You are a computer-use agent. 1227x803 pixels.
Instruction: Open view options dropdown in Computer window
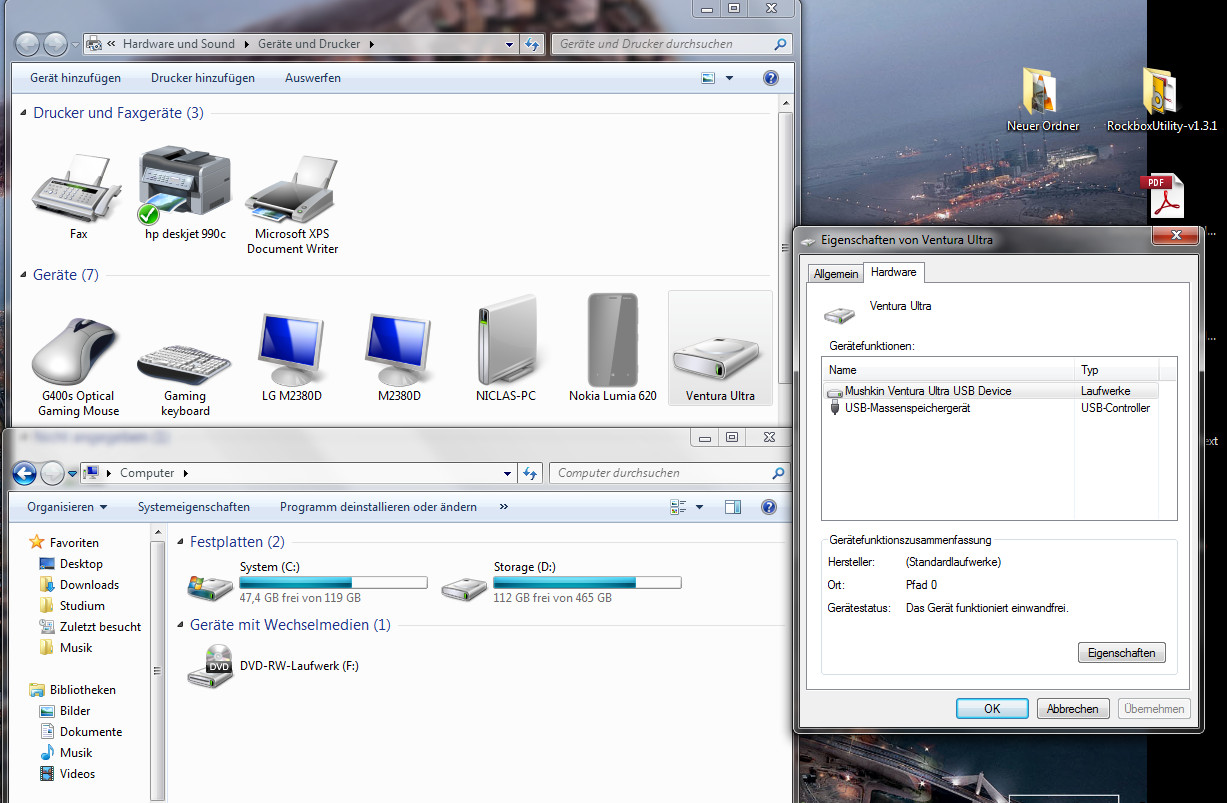pos(699,507)
